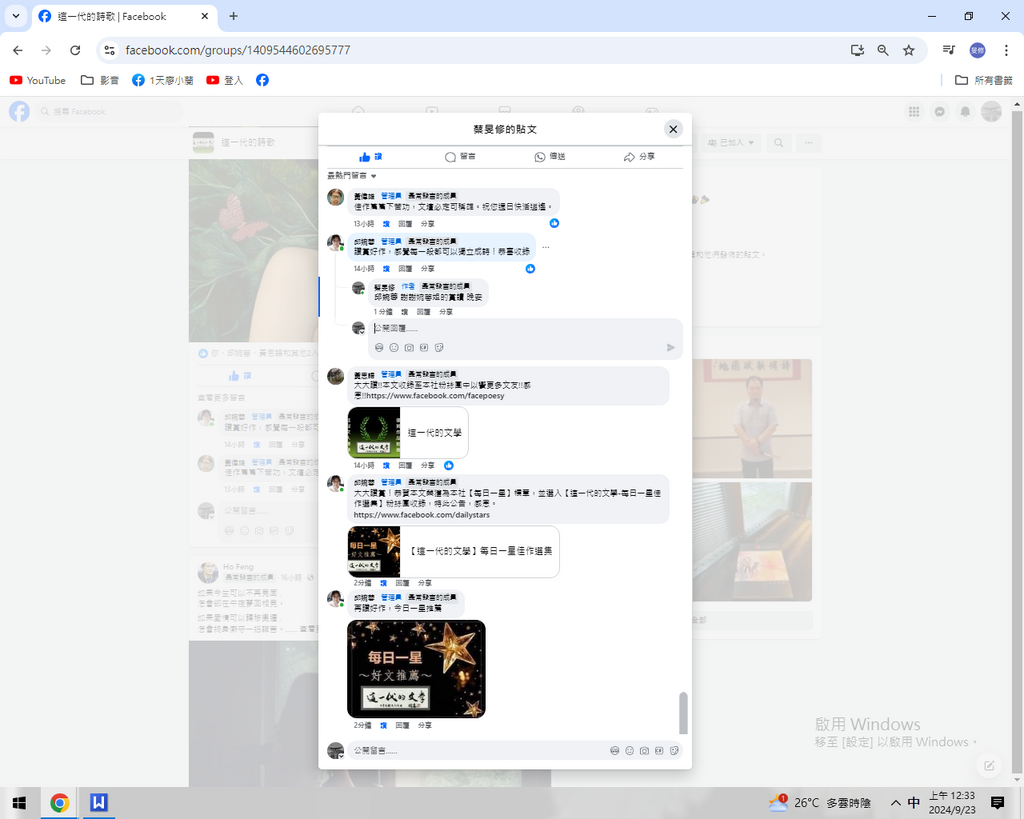Bookmark this page with the star icon
This screenshot has width=1024, height=819.
pyautogui.click(x=908, y=50)
